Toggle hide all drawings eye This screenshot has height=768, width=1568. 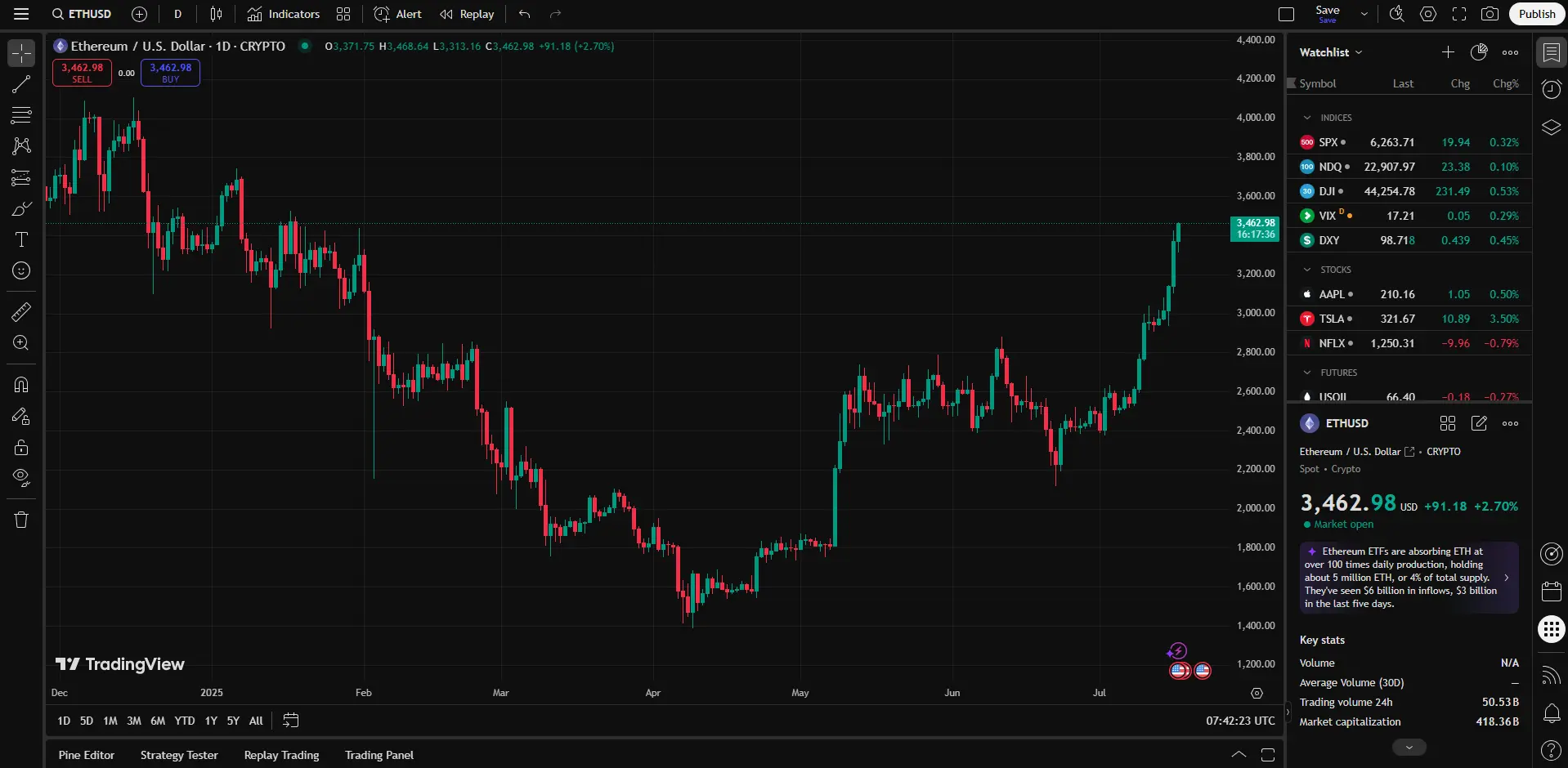21,478
